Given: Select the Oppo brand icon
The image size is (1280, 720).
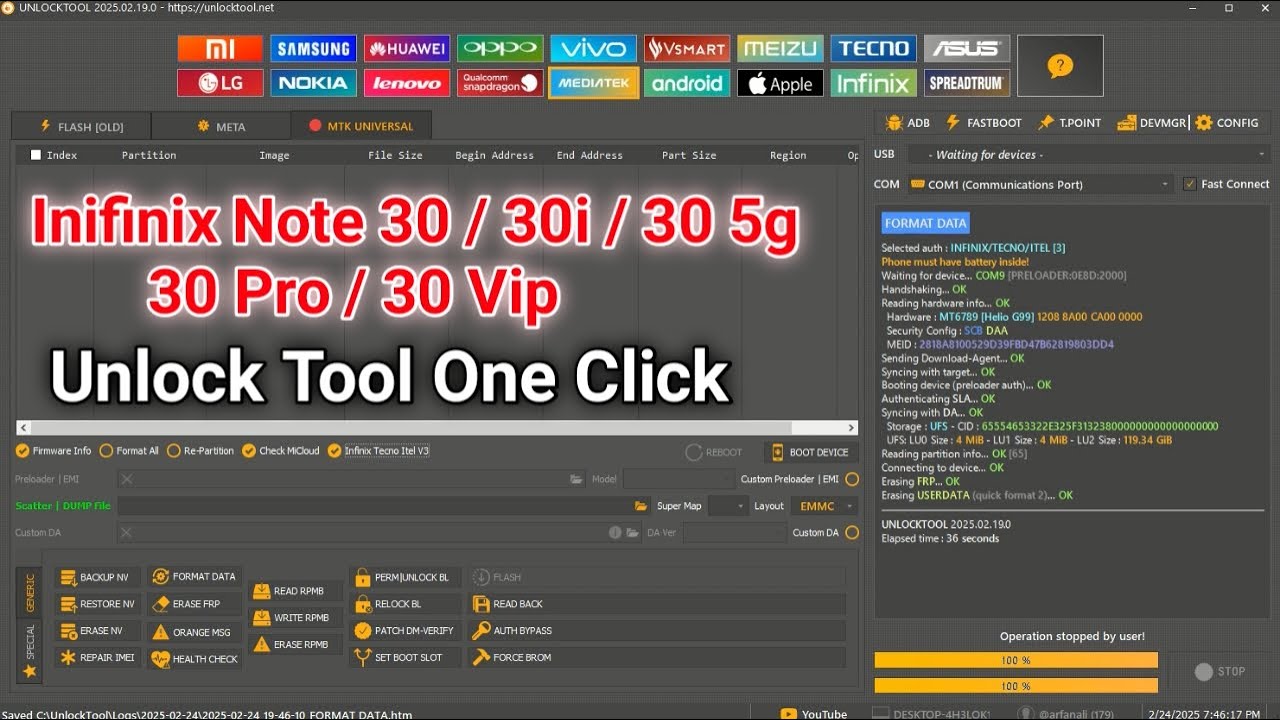Looking at the screenshot, I should pyautogui.click(x=500, y=48).
